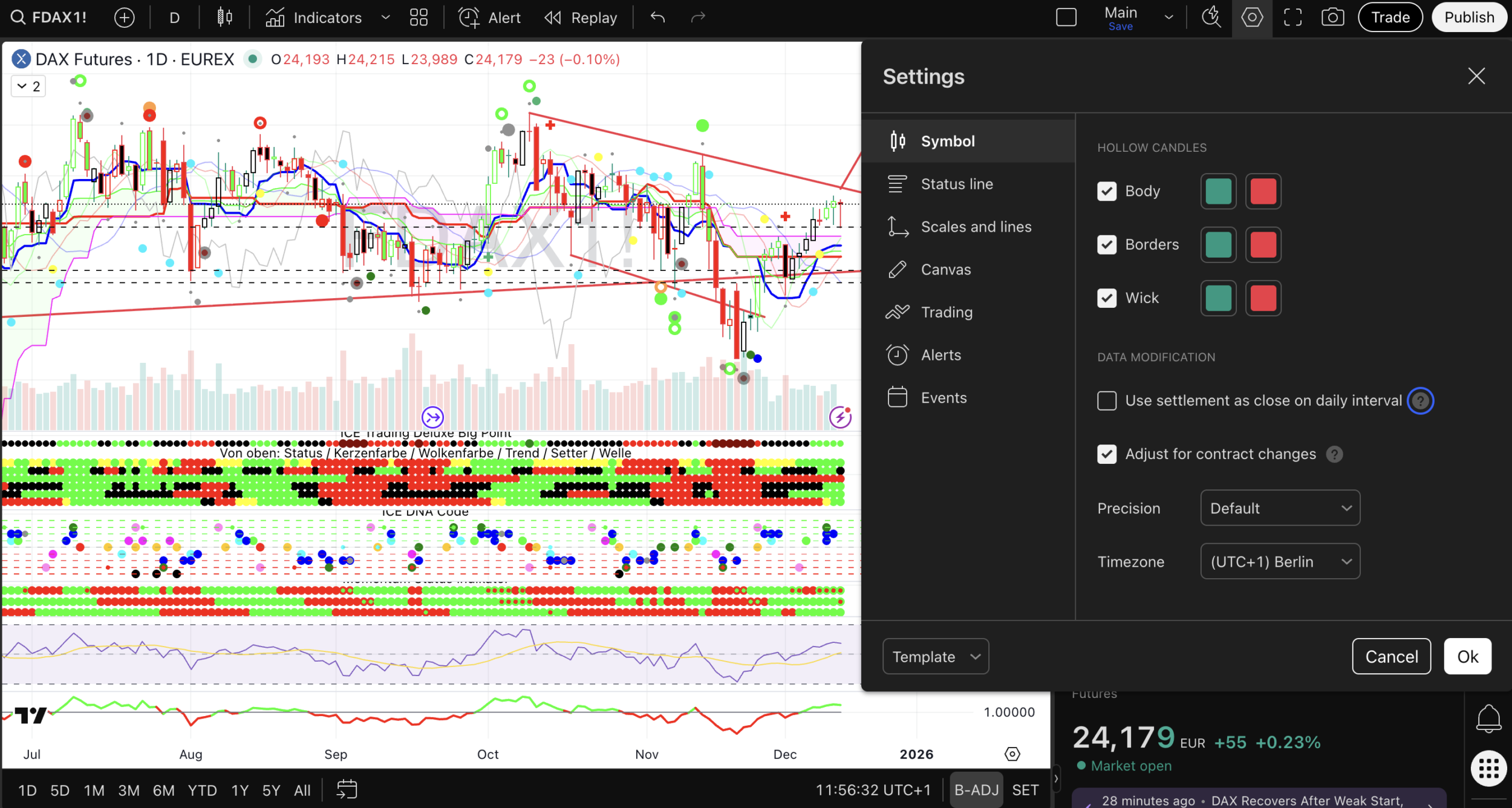Open the Precision Default dropdown
The image size is (1512, 808).
pyautogui.click(x=1280, y=508)
